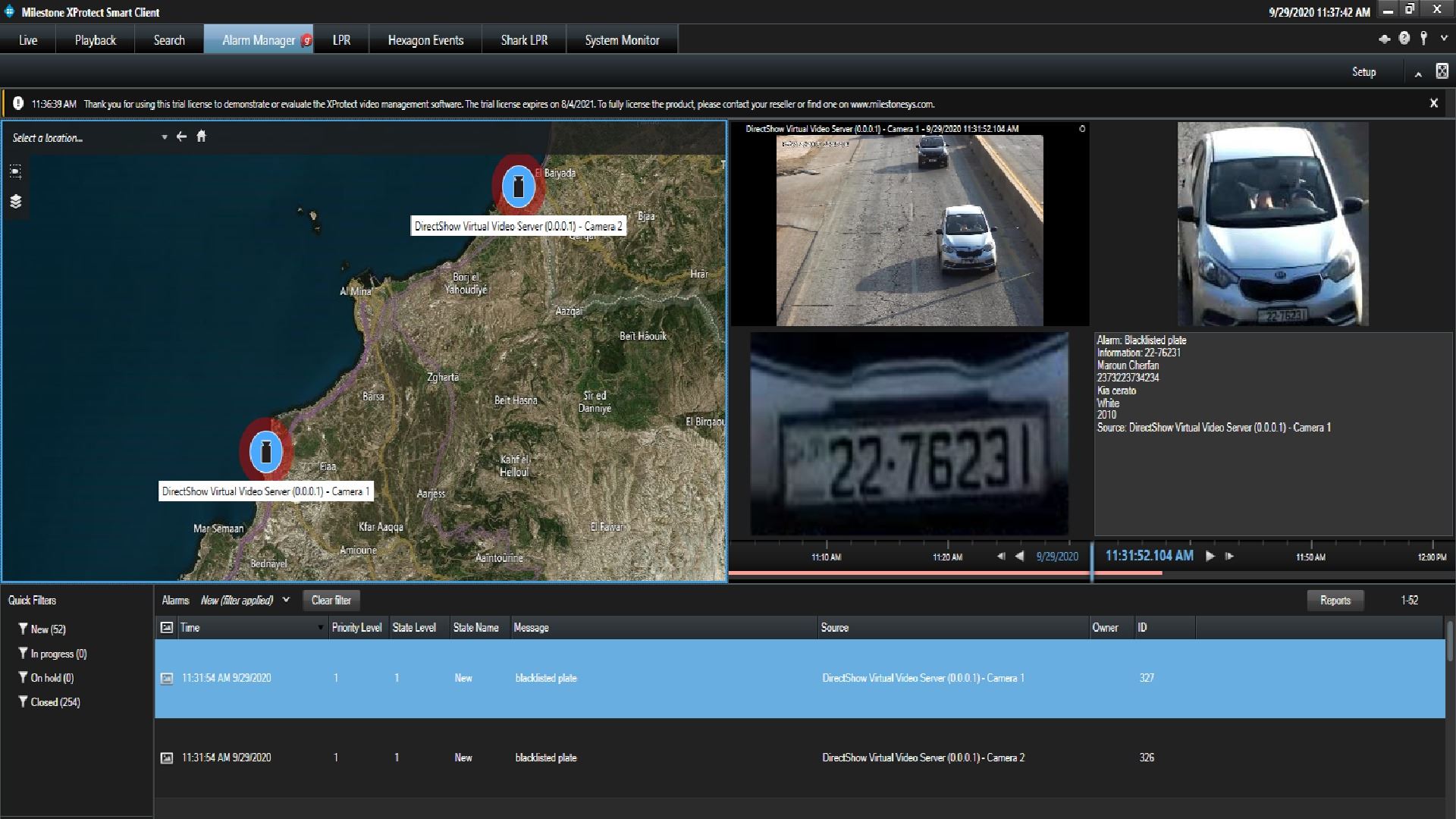Go back to previous map location
Screen dimensions: 1456x819
pyautogui.click(x=181, y=136)
